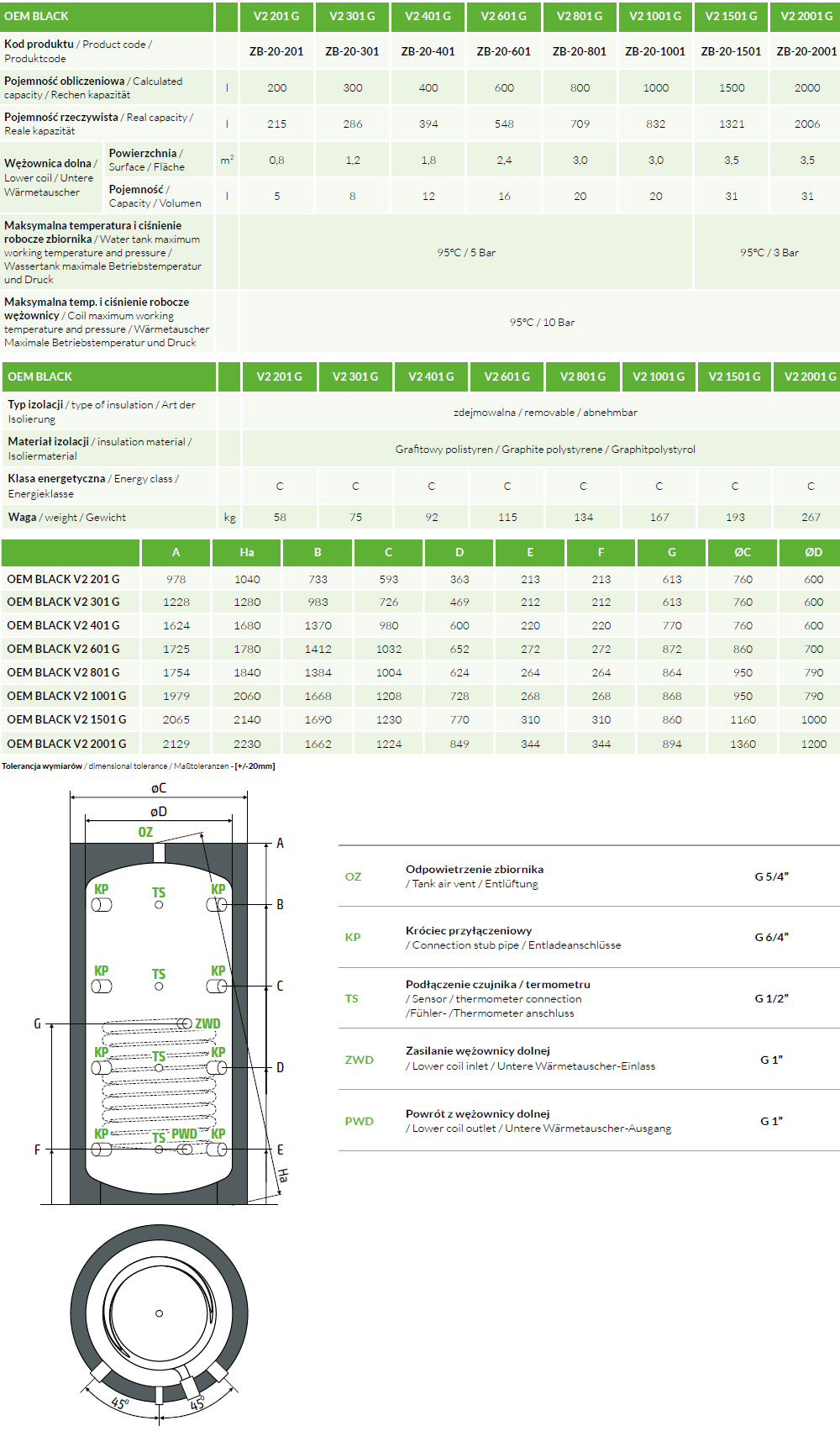Click 'Odpowietrzenie zbiornika' legend description
The image size is (840, 1447).
[475, 869]
